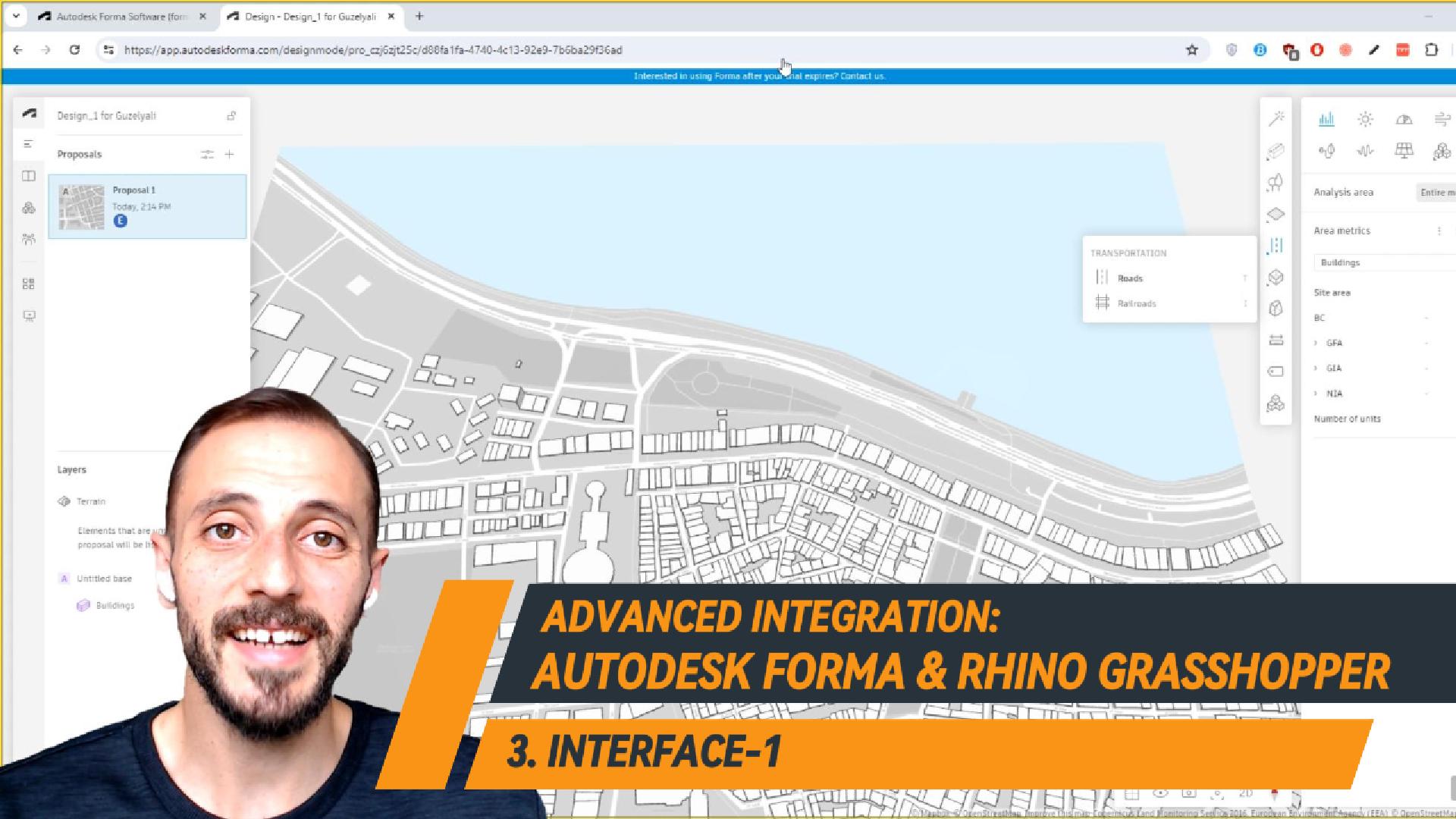Open a new browser tab with plus
The height and width of the screenshot is (819, 1456).
(x=419, y=16)
